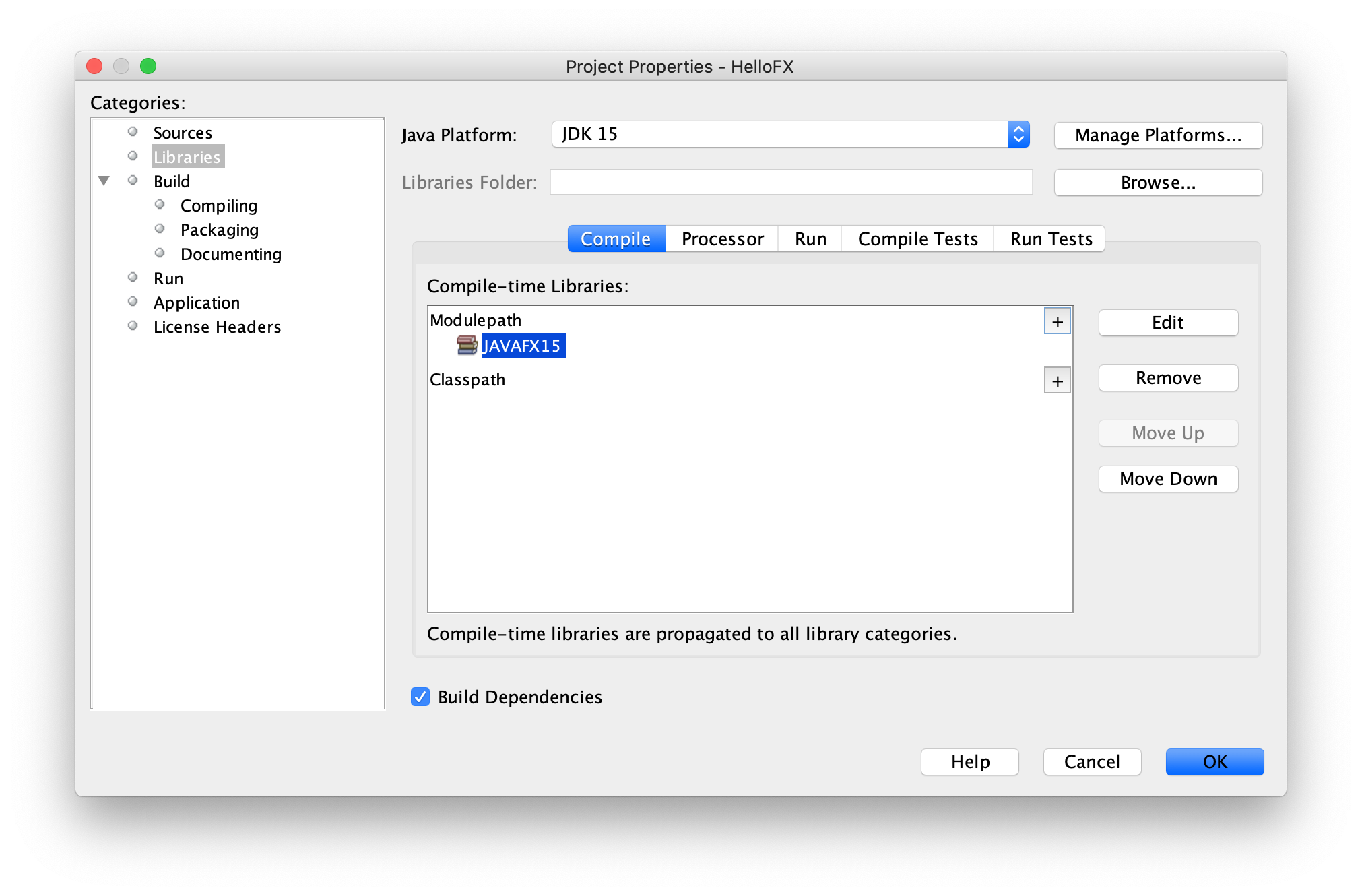Viewport: 1362px width, 896px height.
Task: Select the Compiling category
Action: (x=219, y=205)
